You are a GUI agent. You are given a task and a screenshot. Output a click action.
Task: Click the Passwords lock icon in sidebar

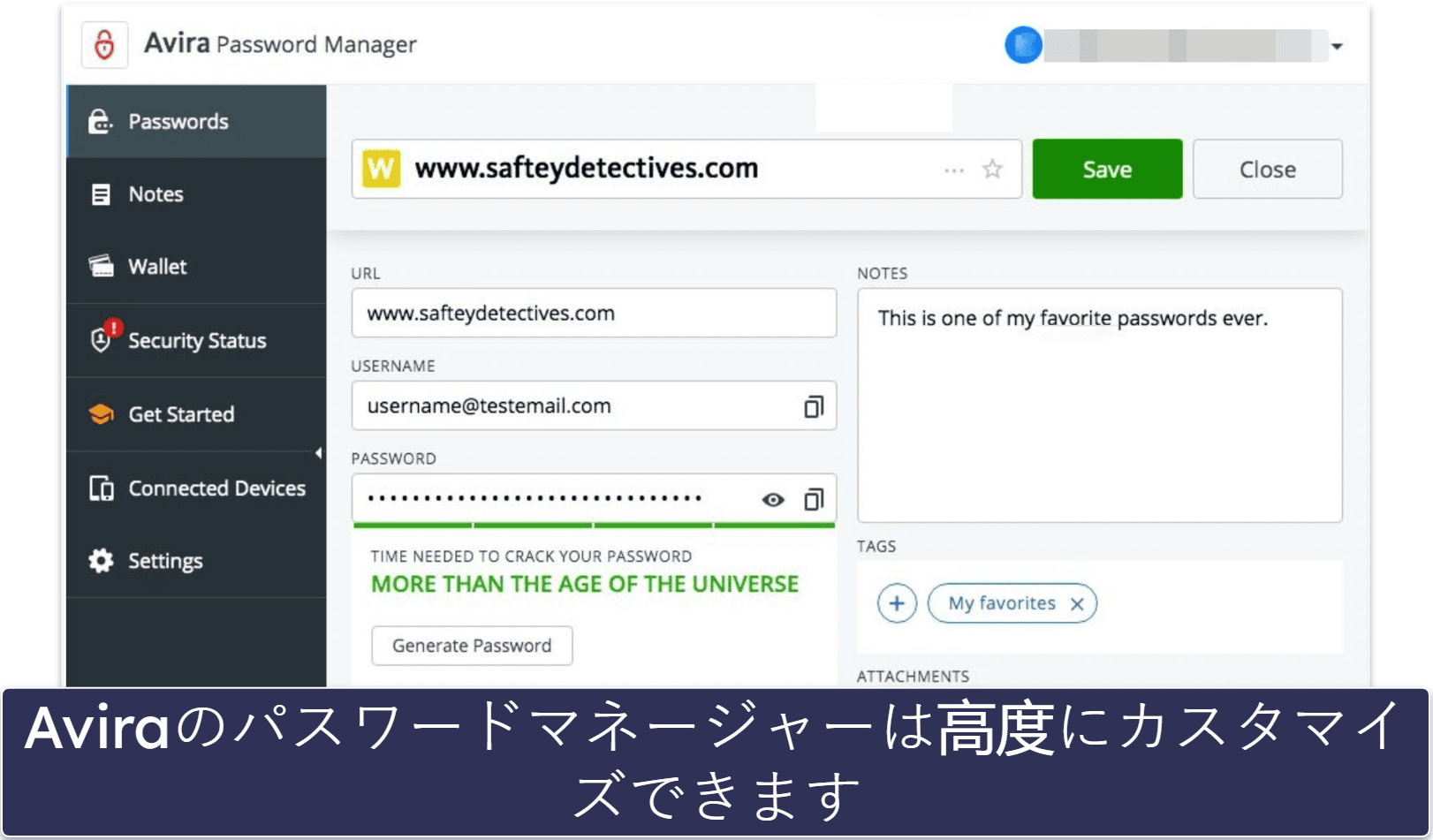101,122
